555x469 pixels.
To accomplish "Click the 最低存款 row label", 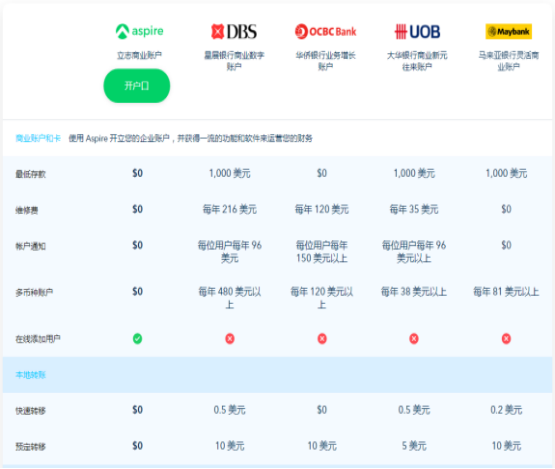I will 30,174.
